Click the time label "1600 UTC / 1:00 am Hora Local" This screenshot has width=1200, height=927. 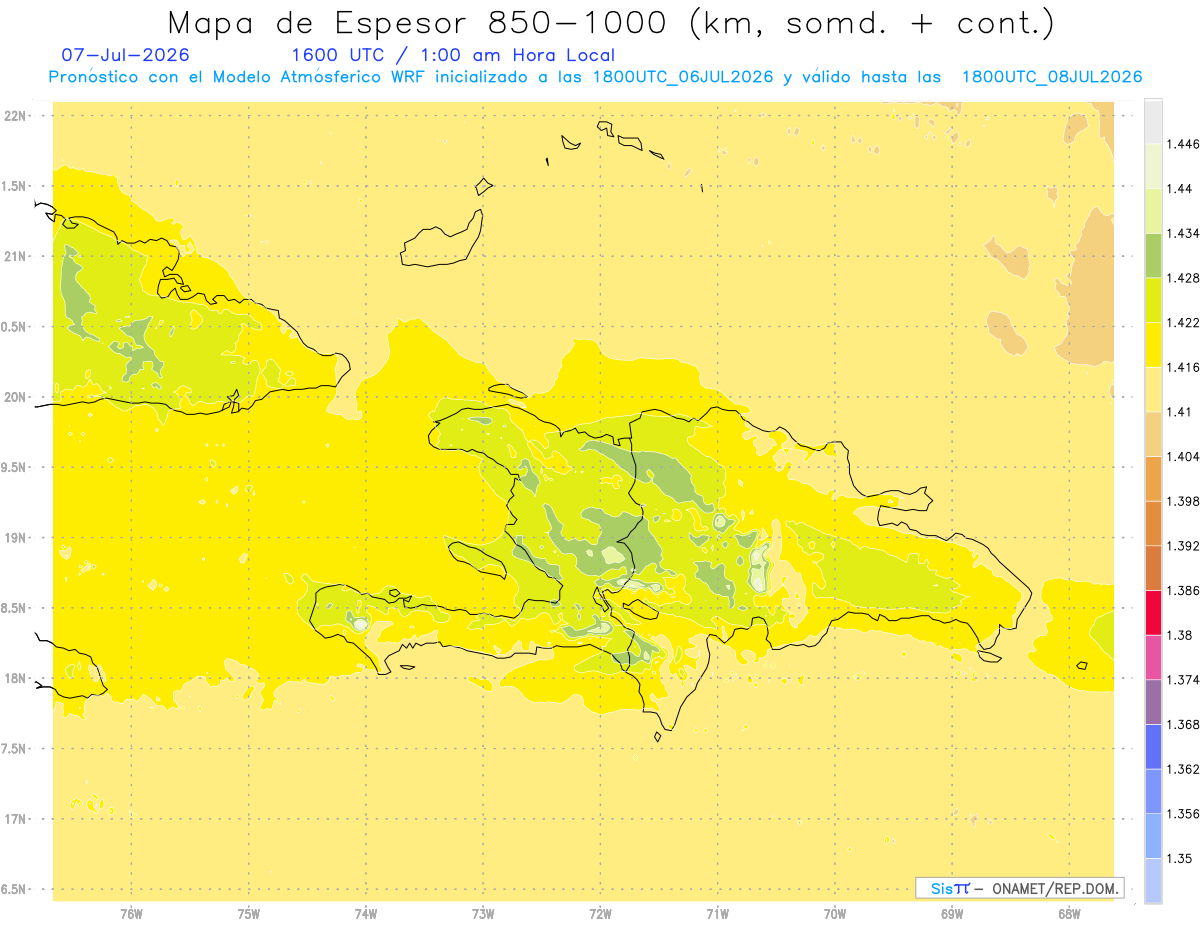453,56
